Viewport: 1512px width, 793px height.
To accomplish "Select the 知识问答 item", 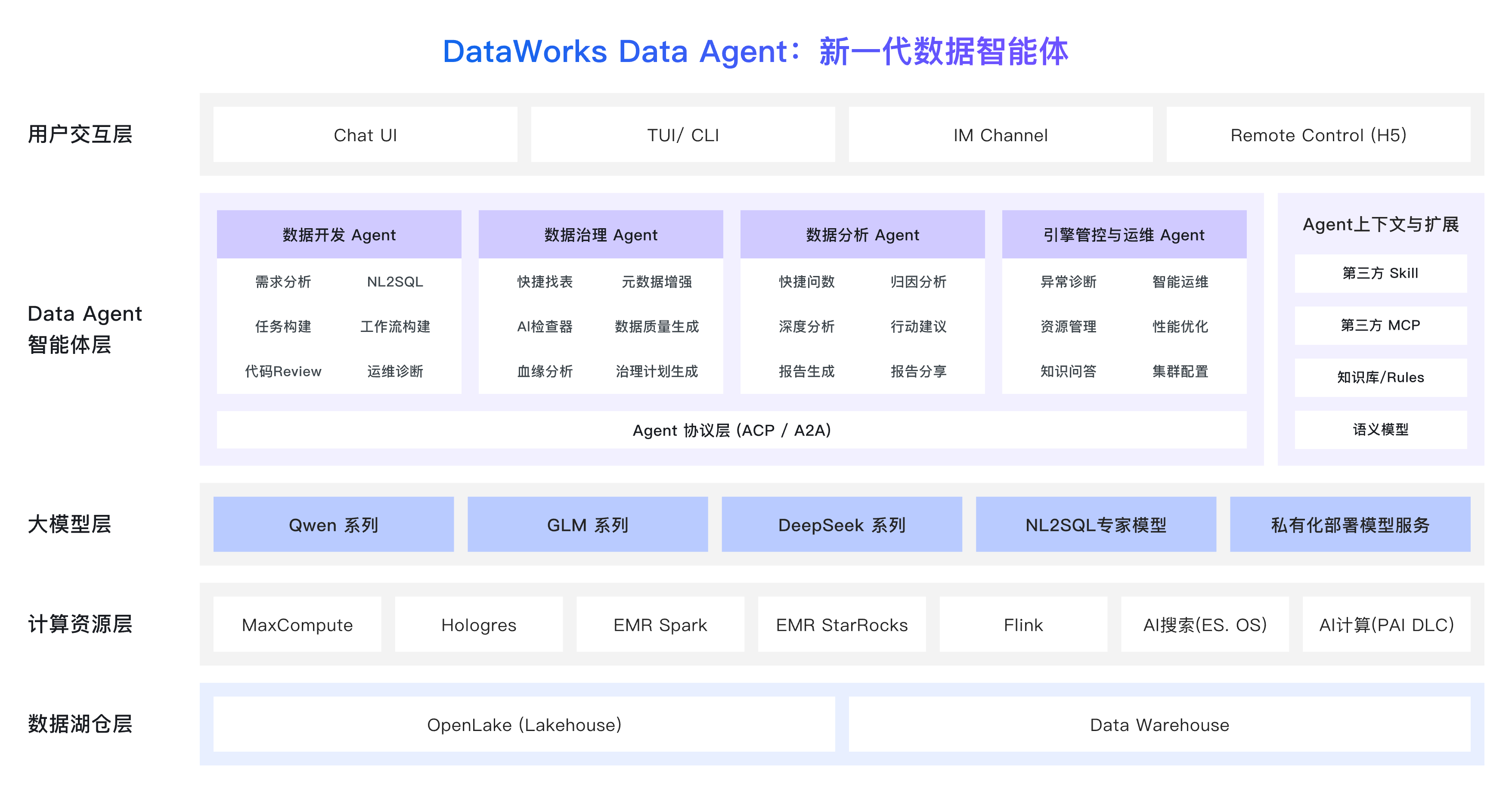I will 1068,371.
